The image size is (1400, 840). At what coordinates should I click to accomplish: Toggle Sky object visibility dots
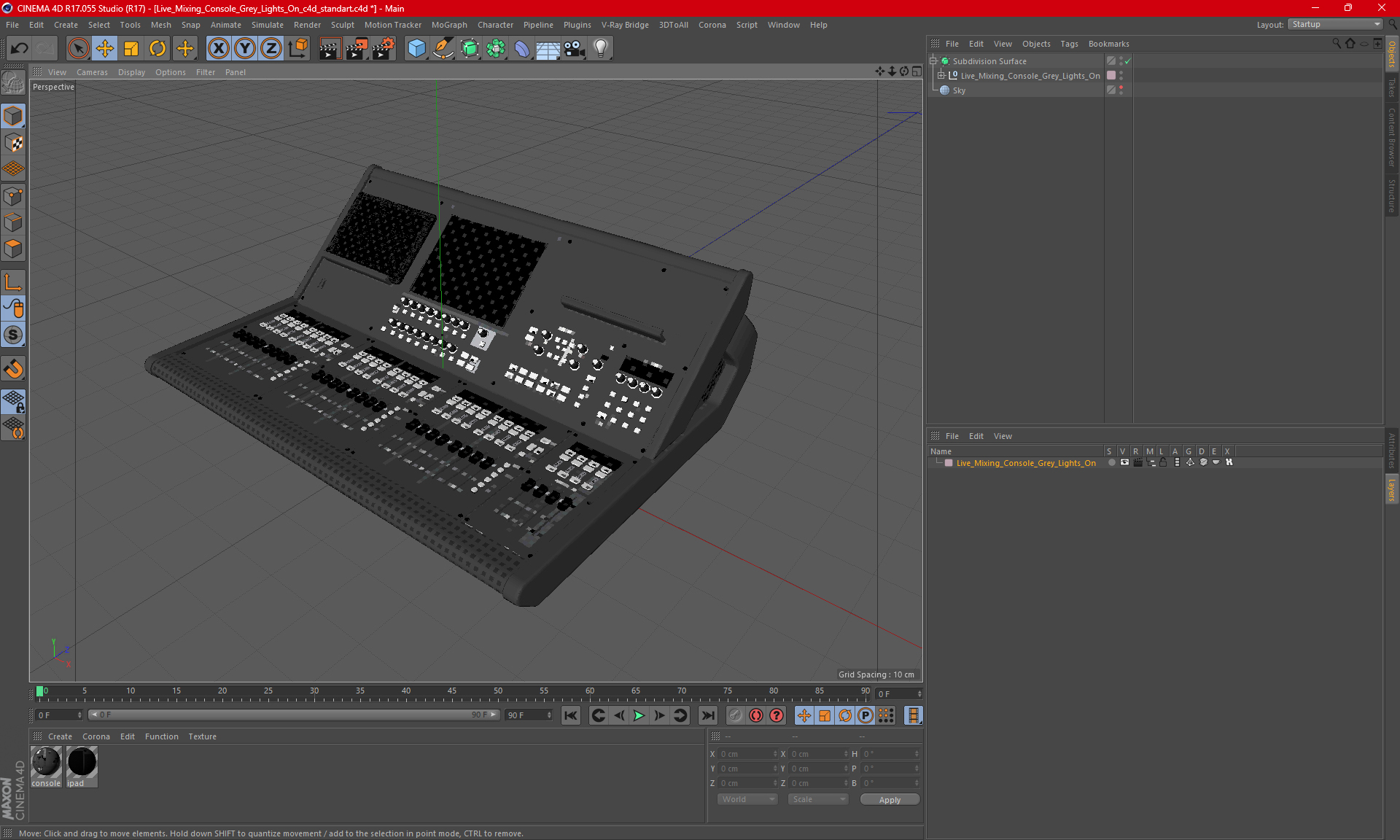point(1121,90)
